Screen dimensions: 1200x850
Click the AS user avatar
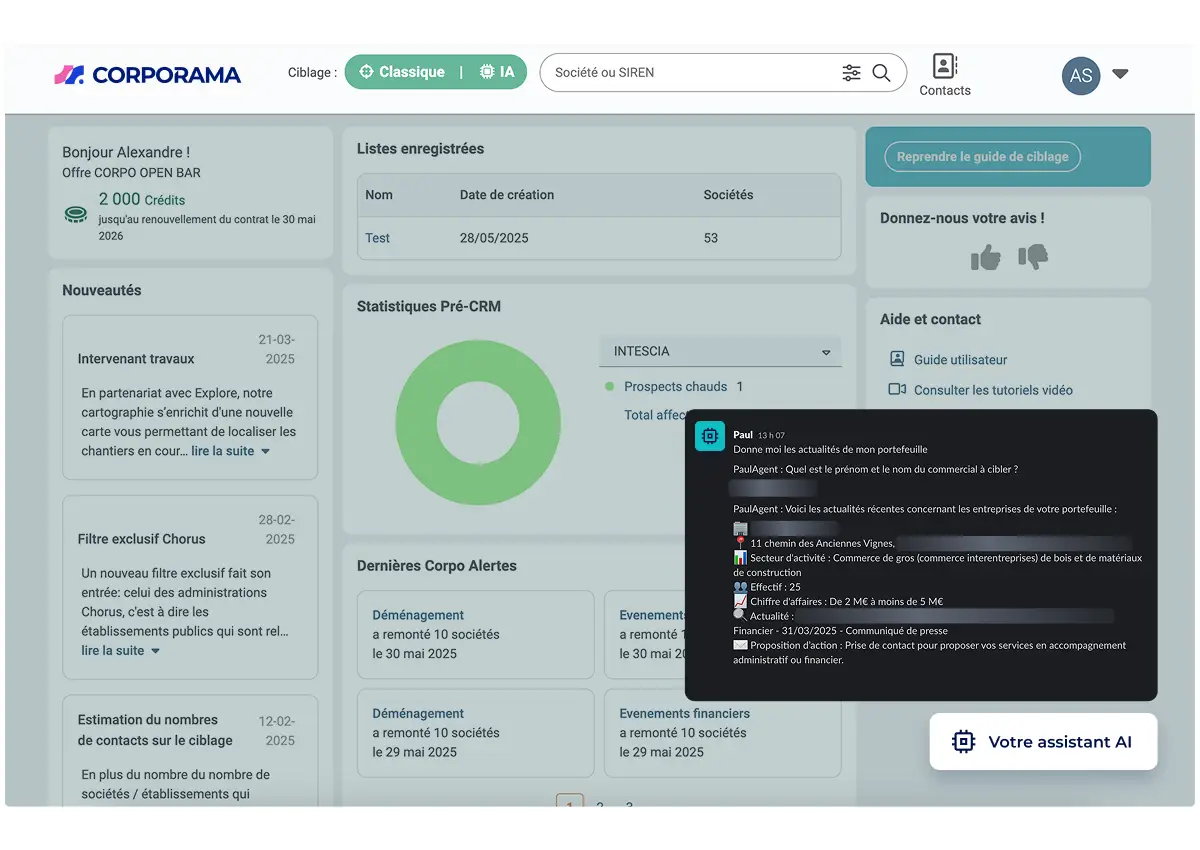pos(1081,75)
